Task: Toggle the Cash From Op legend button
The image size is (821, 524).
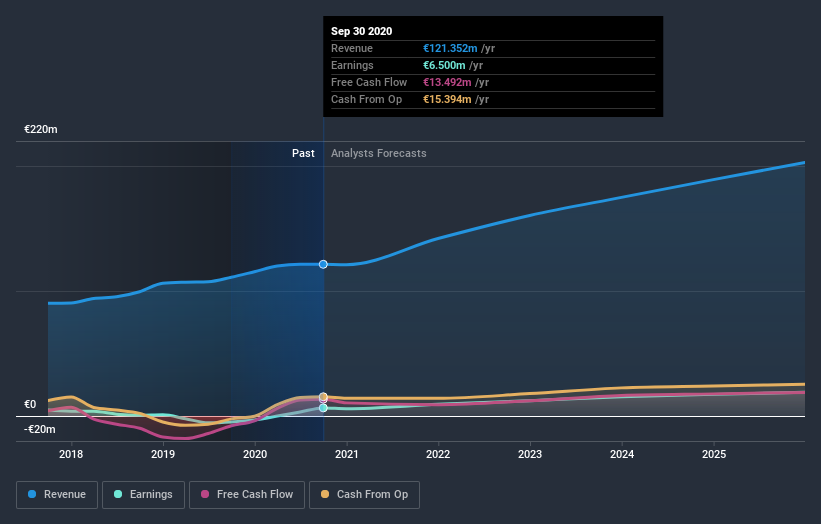Action: [364, 495]
